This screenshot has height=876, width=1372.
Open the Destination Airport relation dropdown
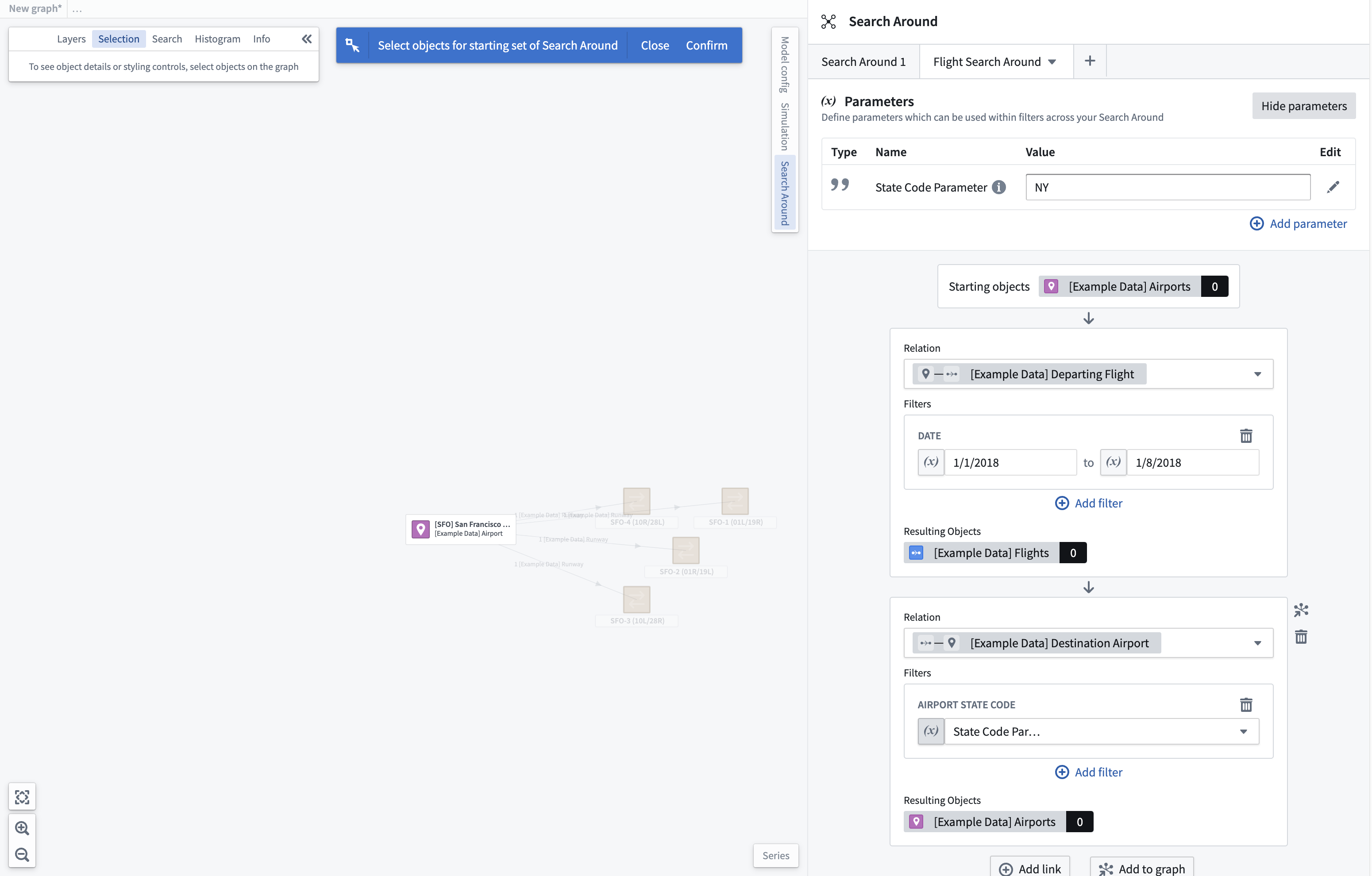1088,642
